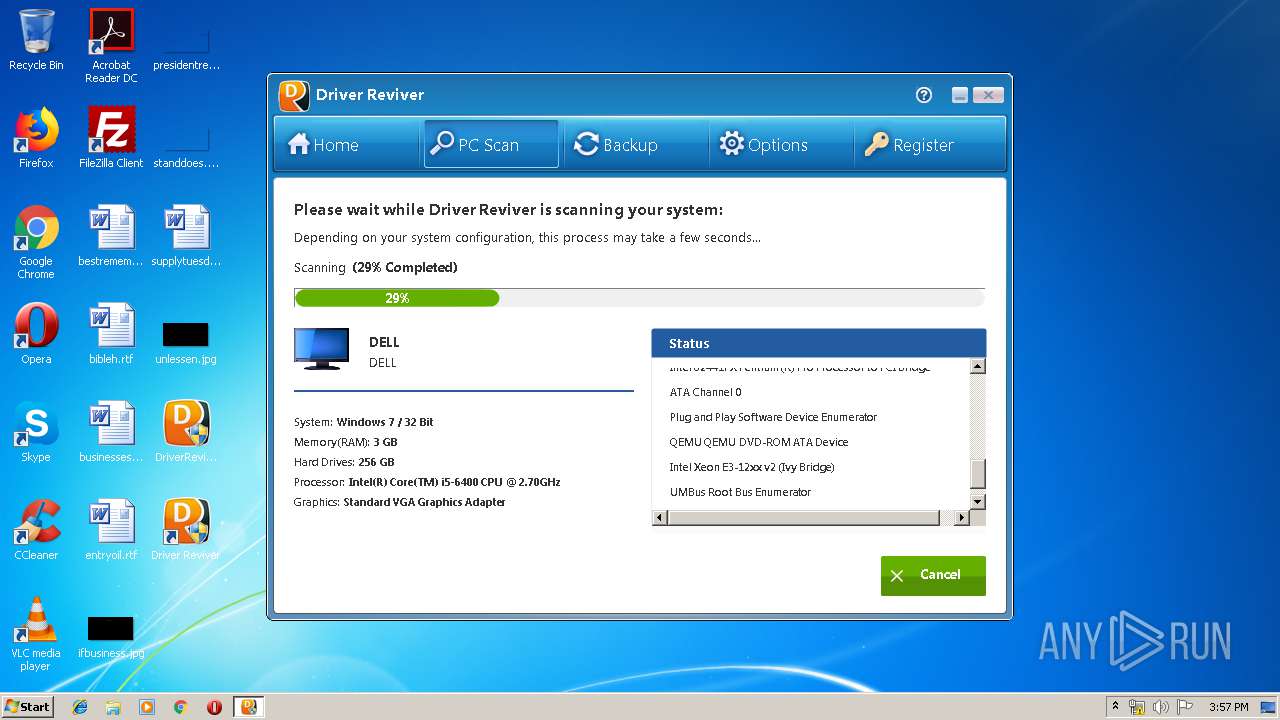
Task: Select businesses... document on desktop
Action: pyautogui.click(x=111, y=432)
